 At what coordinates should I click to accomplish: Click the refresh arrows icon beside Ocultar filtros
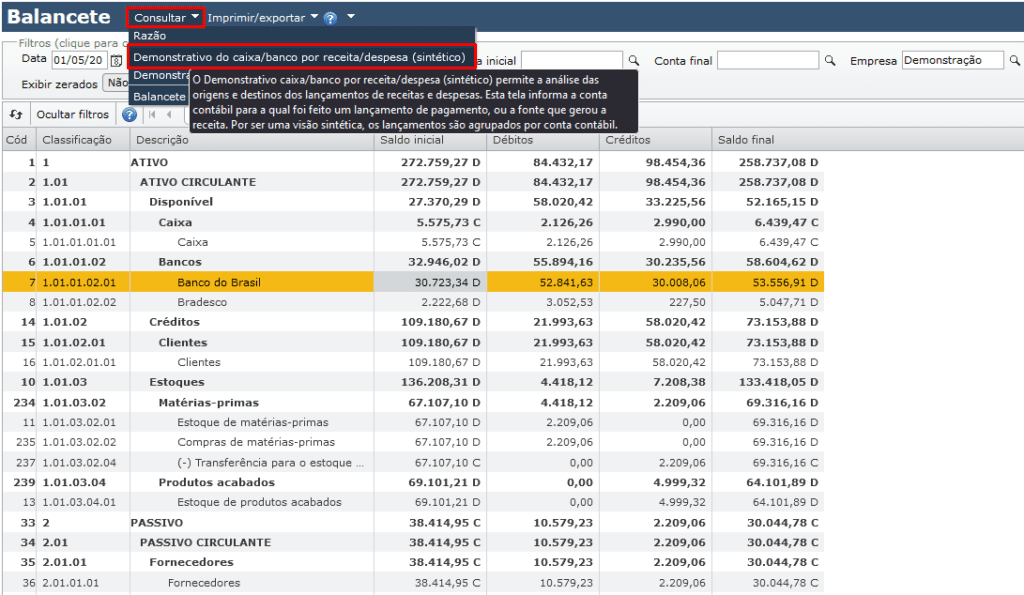(x=16, y=114)
